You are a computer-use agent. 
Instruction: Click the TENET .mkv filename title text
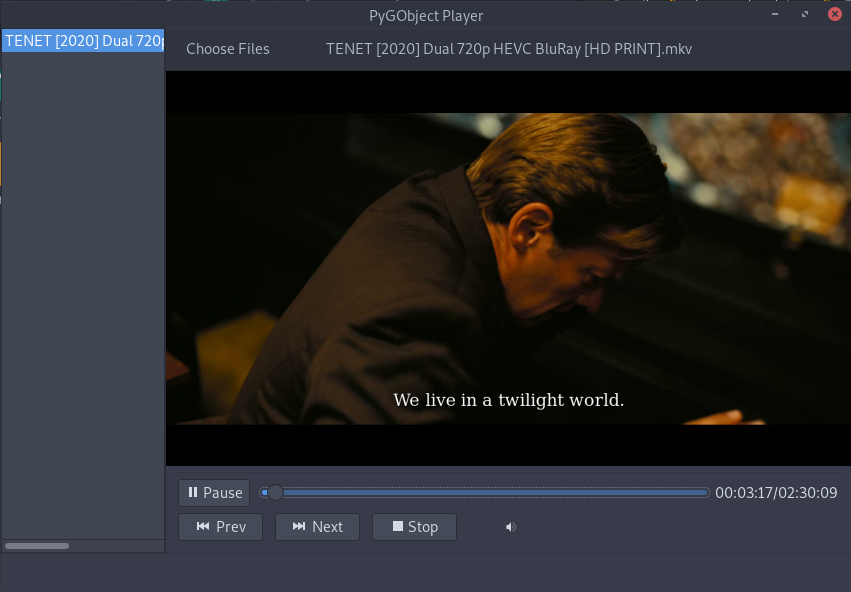point(509,49)
